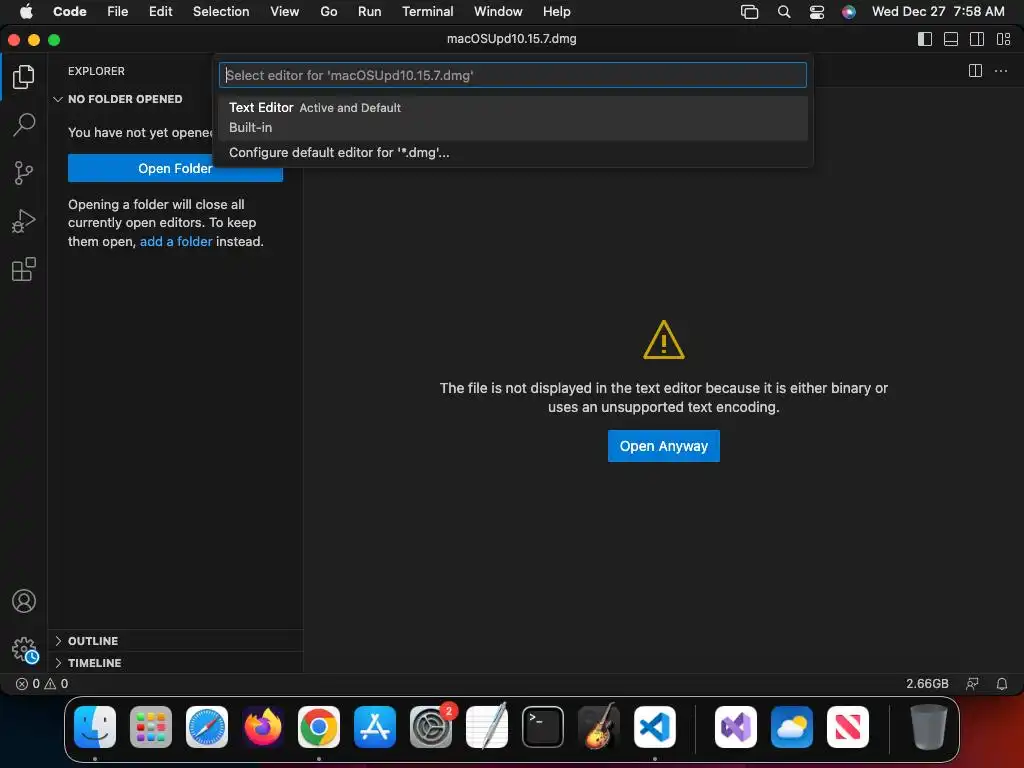
Task: Click the Open Folder button
Action: (x=175, y=168)
